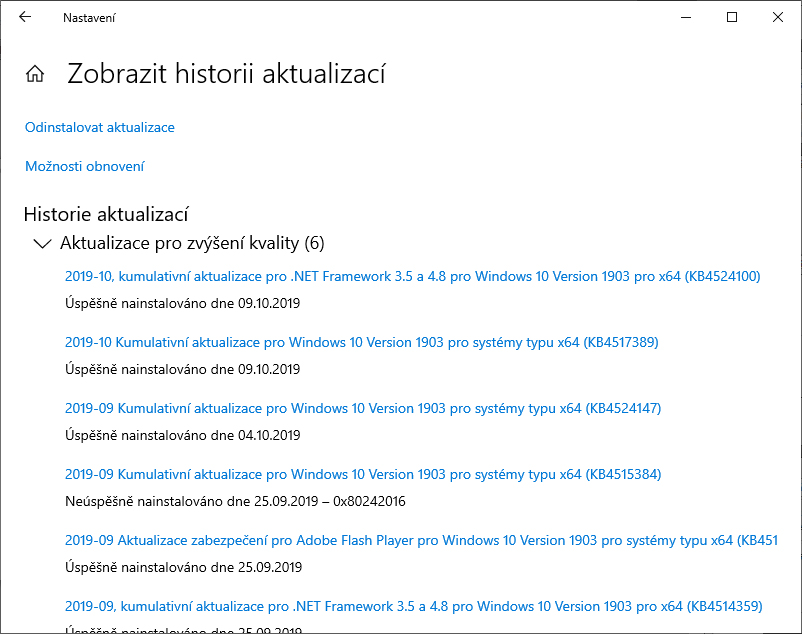Open the Možnosti obnovení link

[85, 167]
